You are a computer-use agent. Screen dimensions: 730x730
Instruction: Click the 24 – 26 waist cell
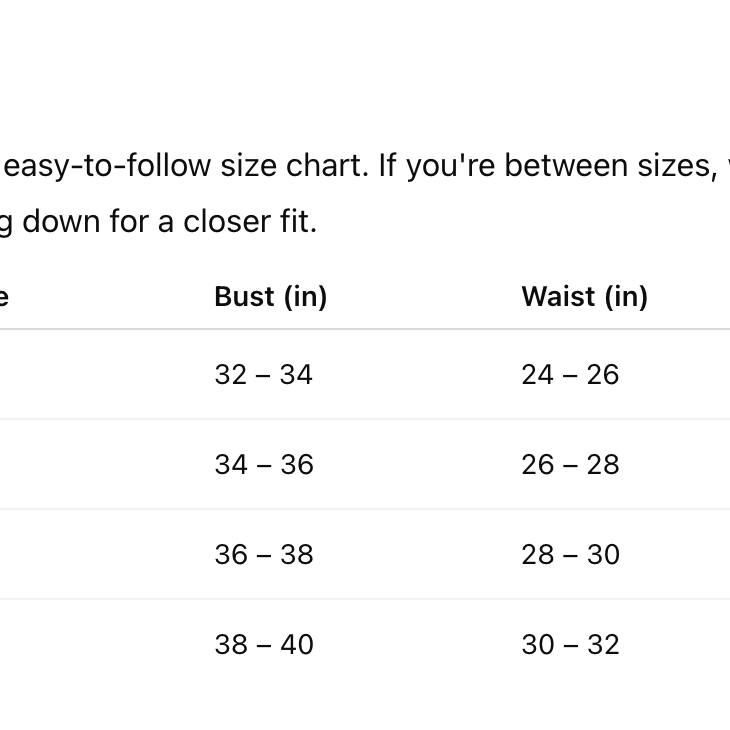pyautogui.click(x=570, y=375)
